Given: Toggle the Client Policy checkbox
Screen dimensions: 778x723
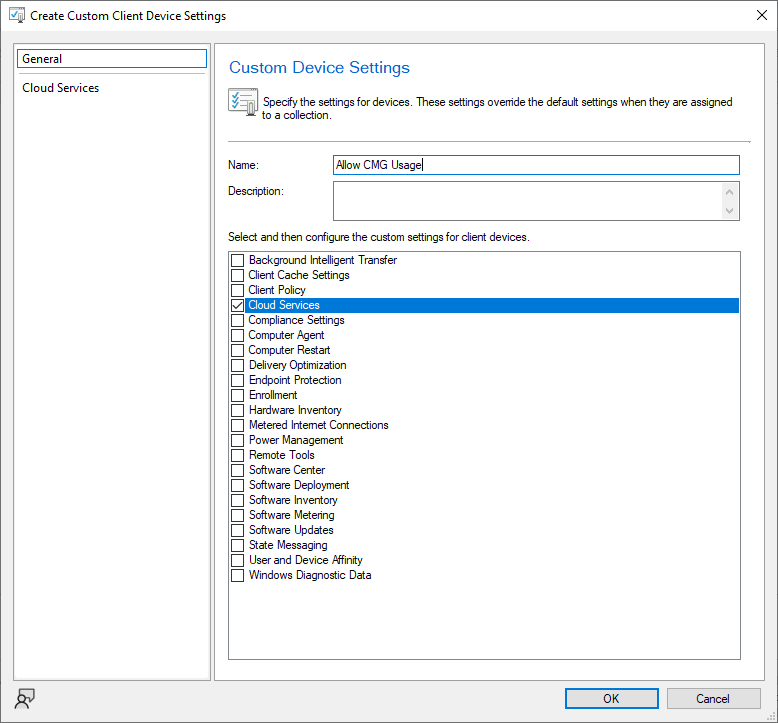Looking at the screenshot, I should pos(238,290).
